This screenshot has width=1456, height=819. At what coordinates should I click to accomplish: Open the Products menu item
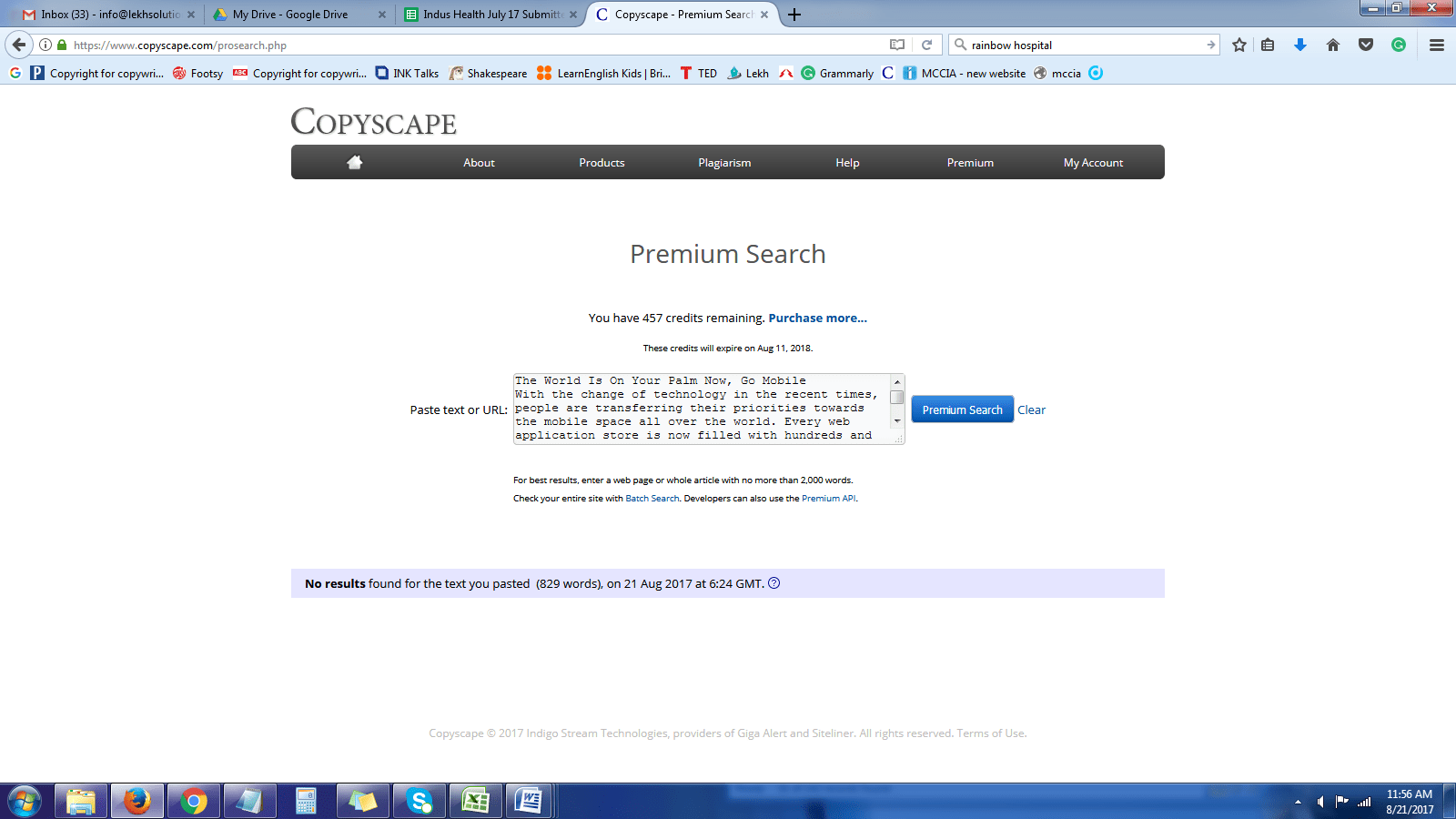click(x=602, y=163)
